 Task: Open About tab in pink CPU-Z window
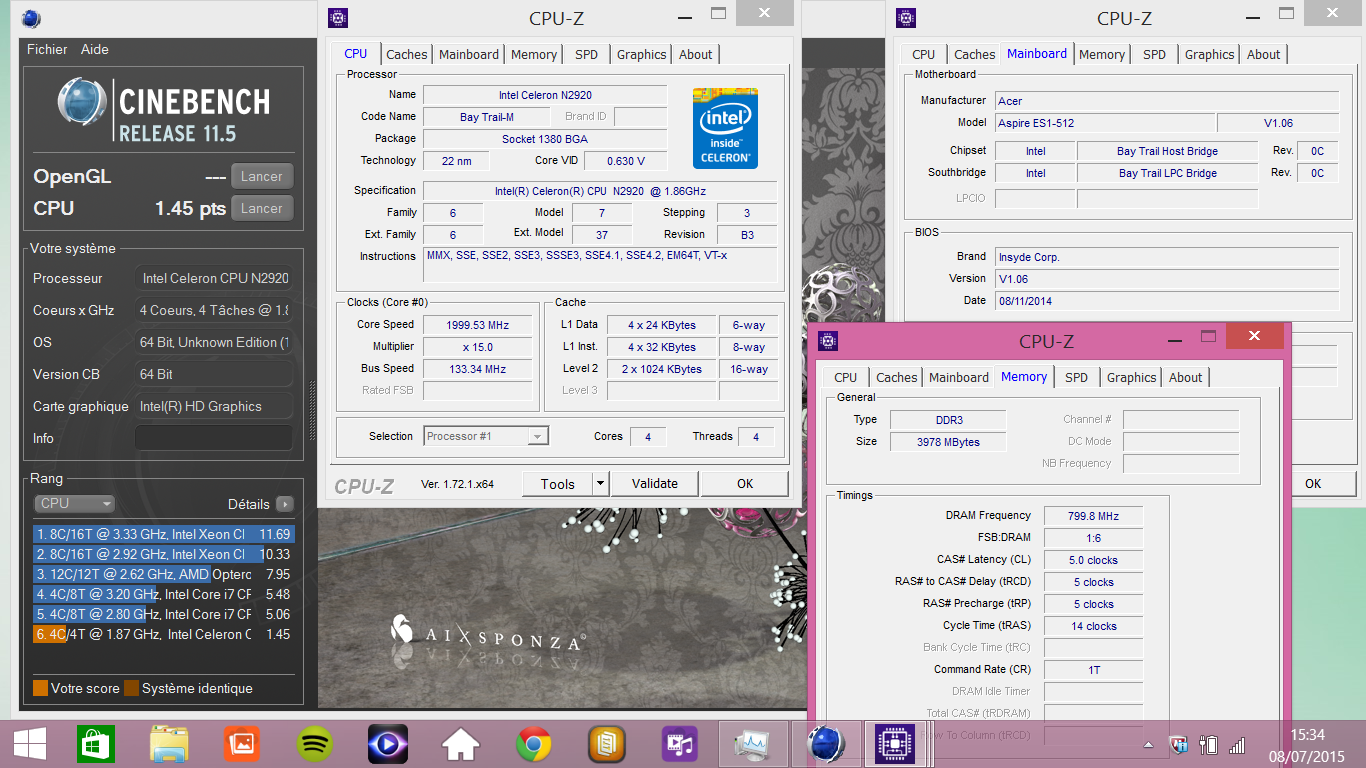[x=1186, y=378]
